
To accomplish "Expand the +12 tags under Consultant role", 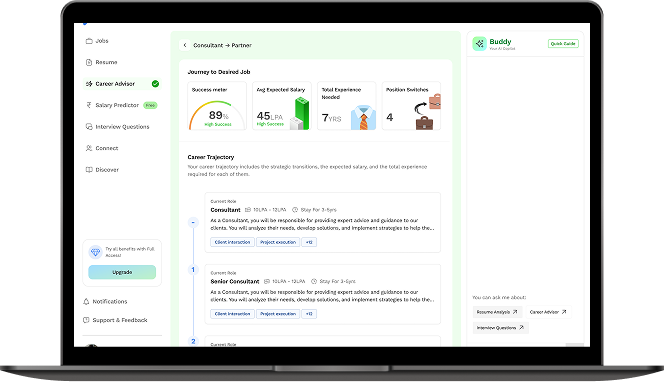I will [309, 242].
